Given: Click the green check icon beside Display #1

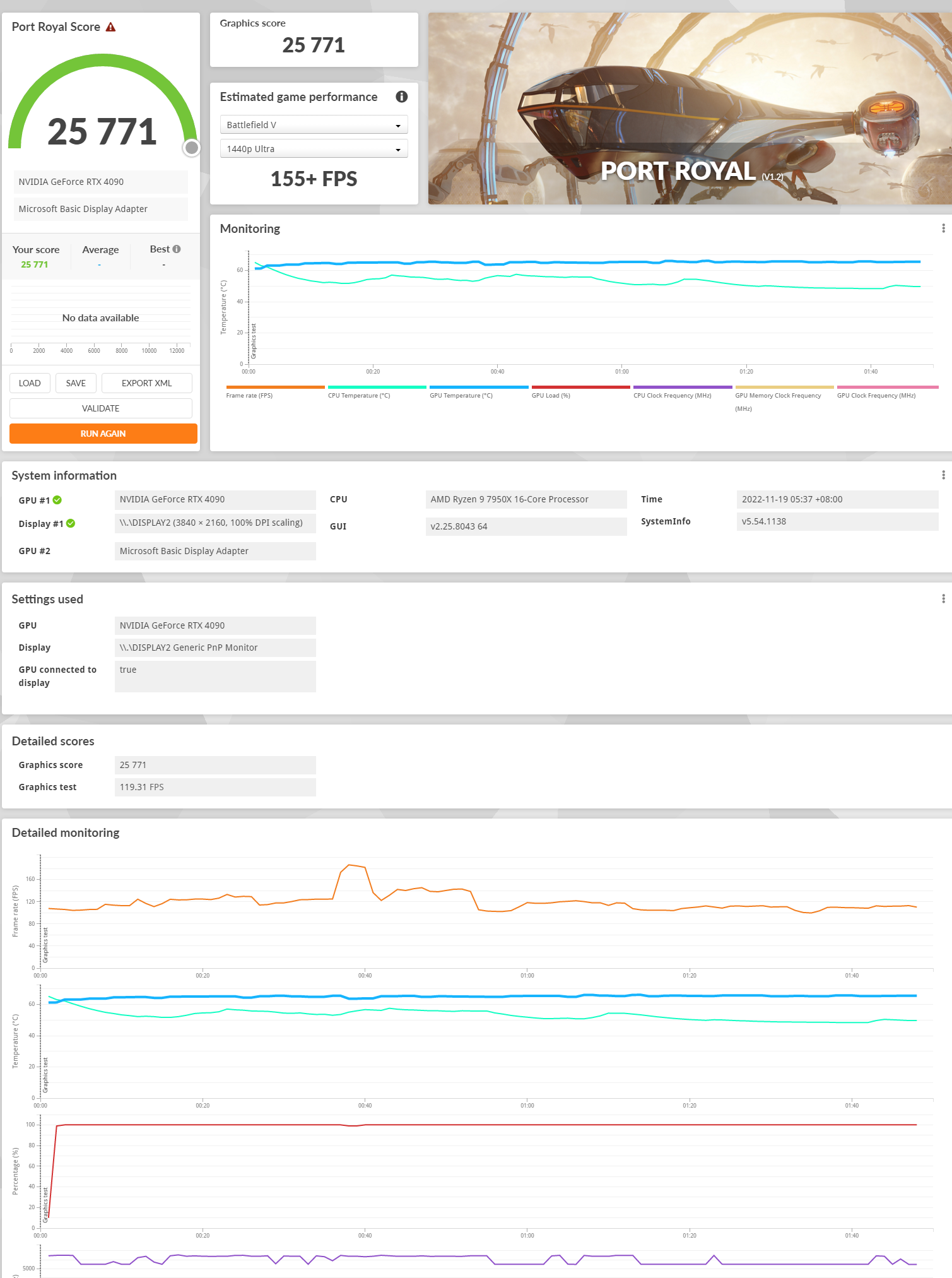Looking at the screenshot, I should [71, 523].
